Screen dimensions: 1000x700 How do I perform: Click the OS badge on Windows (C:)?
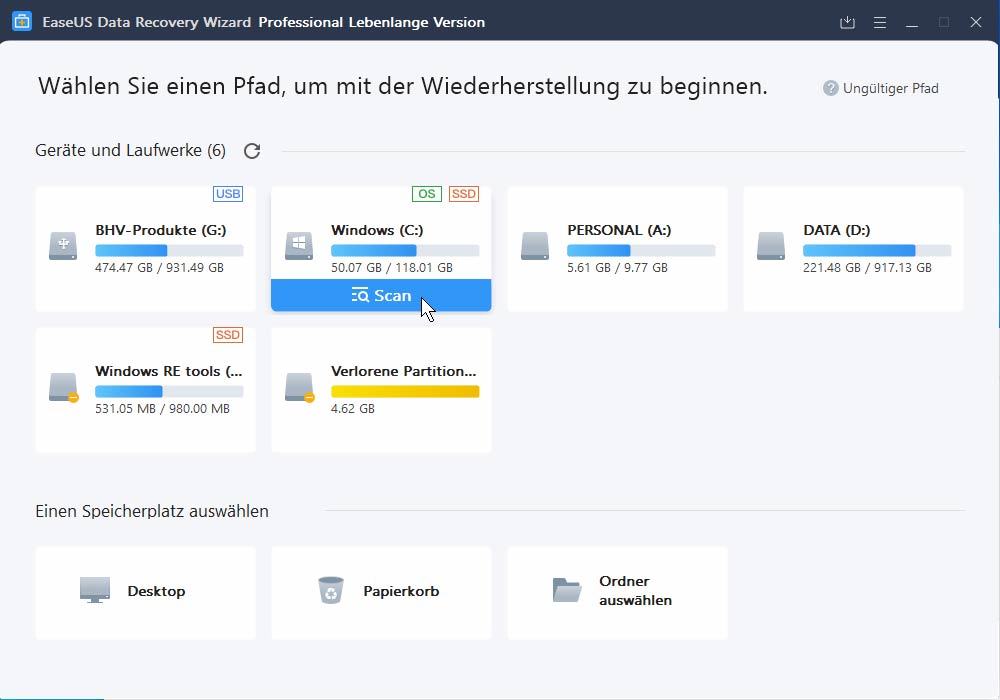pos(427,194)
